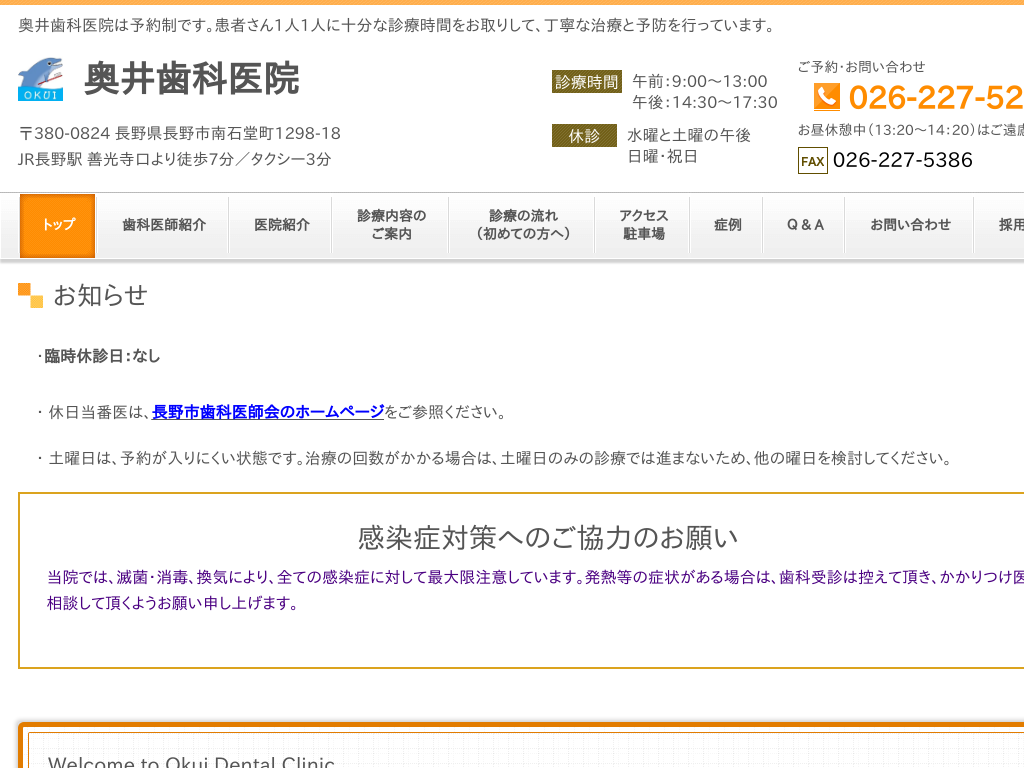Open the 採用 navigation item
The width and height of the screenshot is (1024, 768).
(x=1010, y=225)
